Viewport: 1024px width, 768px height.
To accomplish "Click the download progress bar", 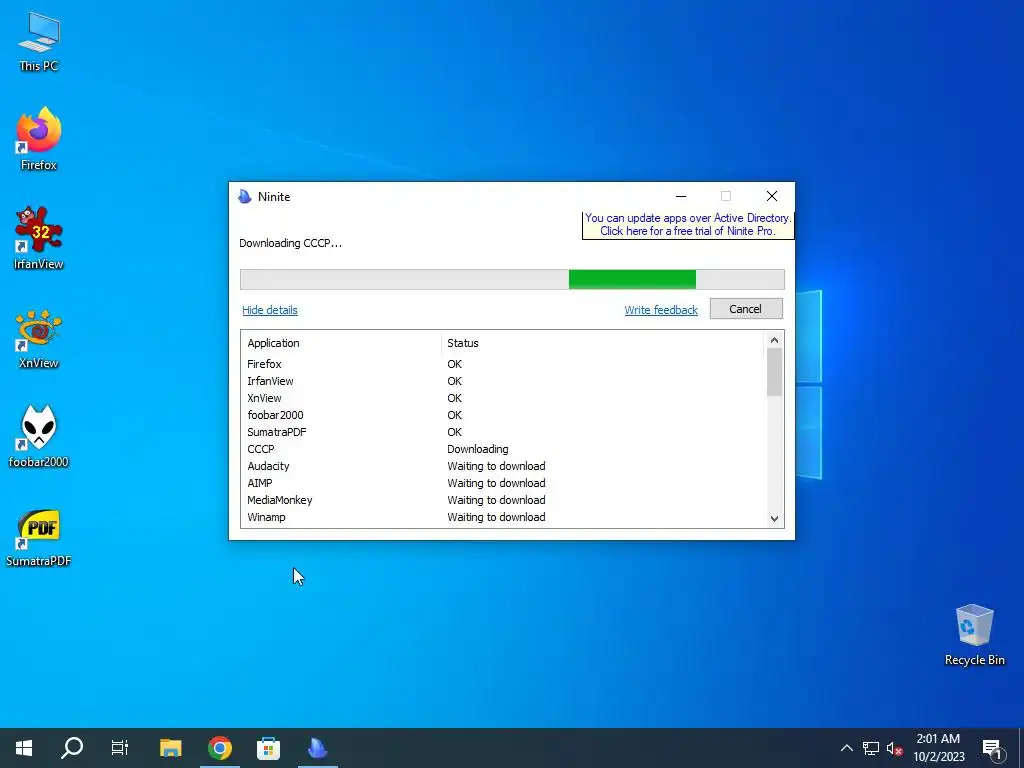I will (512, 280).
